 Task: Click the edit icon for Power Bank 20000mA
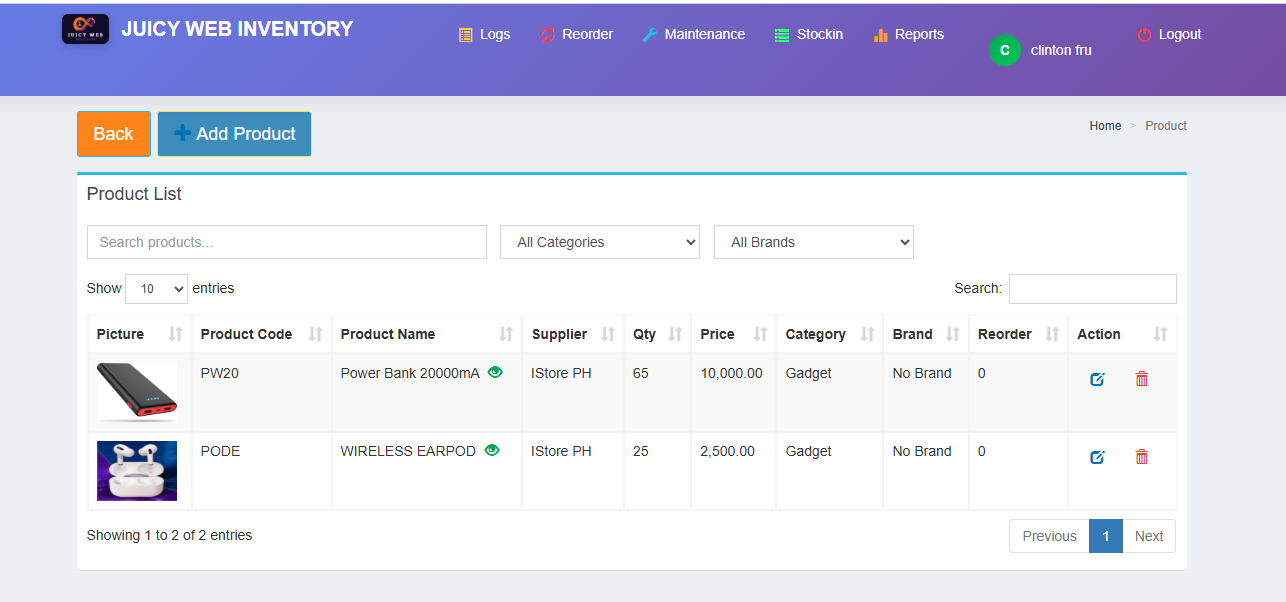pyautogui.click(x=1098, y=379)
